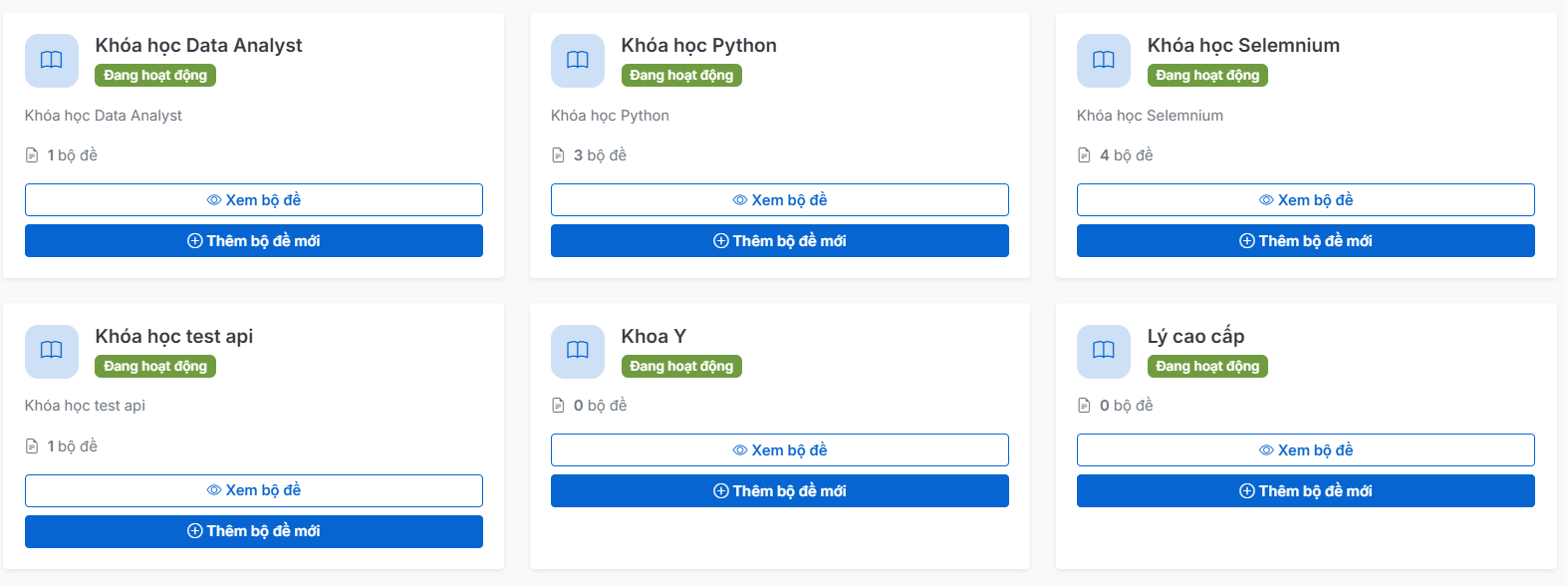Click the book icon for Khóa học Data Analyst
The height and width of the screenshot is (586, 1568).
coord(52,61)
